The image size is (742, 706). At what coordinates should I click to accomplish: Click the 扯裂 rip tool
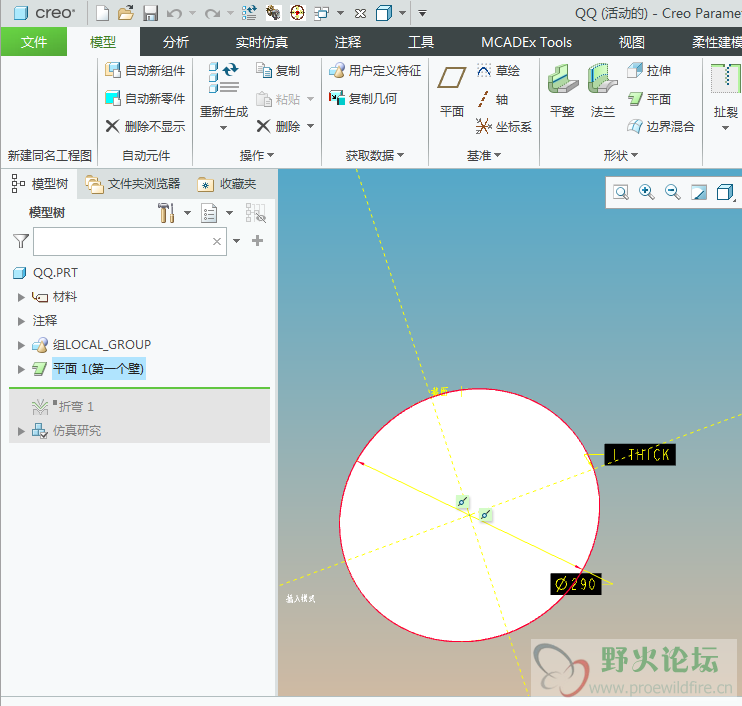(x=725, y=97)
